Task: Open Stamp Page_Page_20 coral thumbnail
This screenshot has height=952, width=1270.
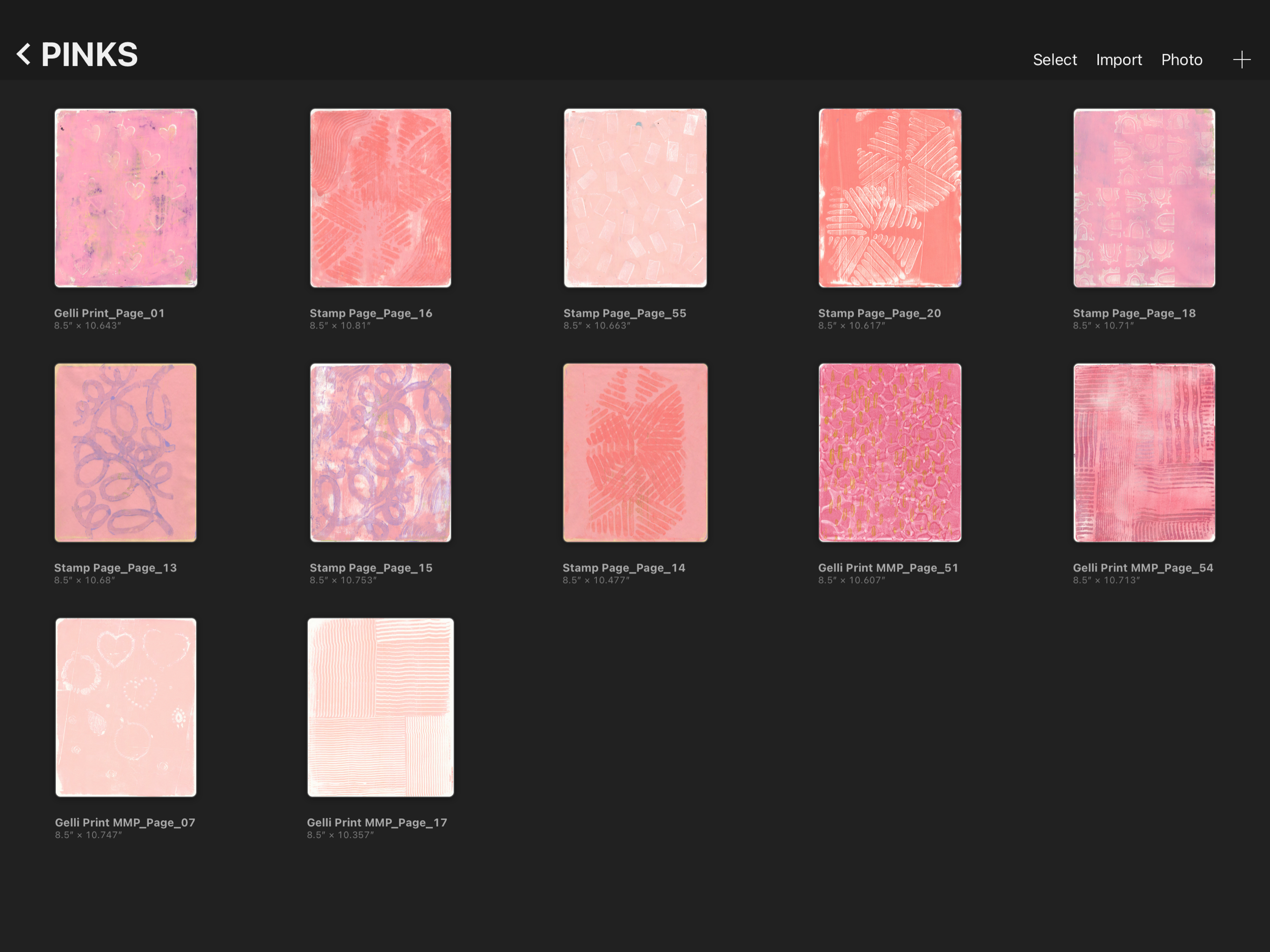Action: pos(890,198)
